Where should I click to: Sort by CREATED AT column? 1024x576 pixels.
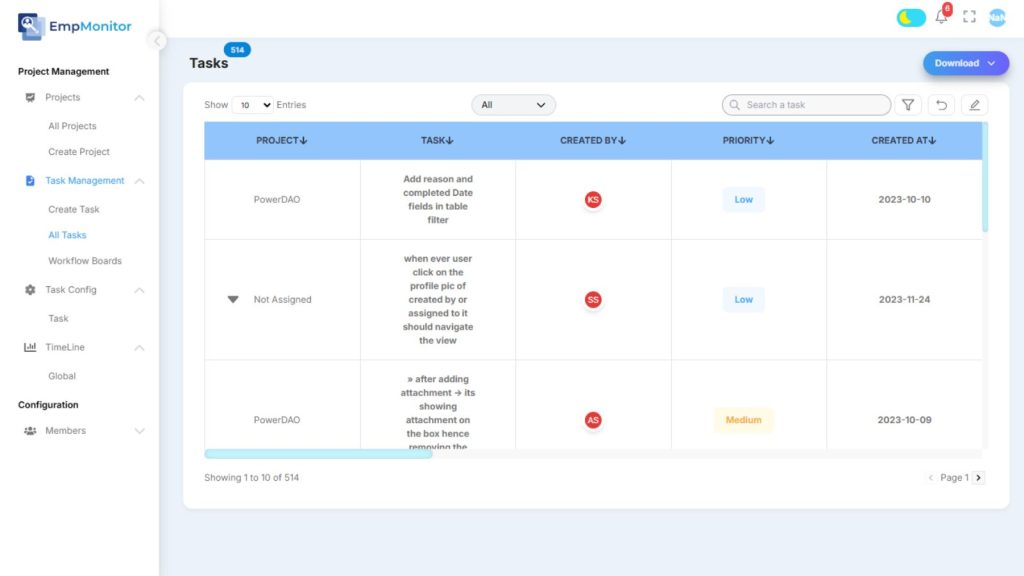(904, 140)
